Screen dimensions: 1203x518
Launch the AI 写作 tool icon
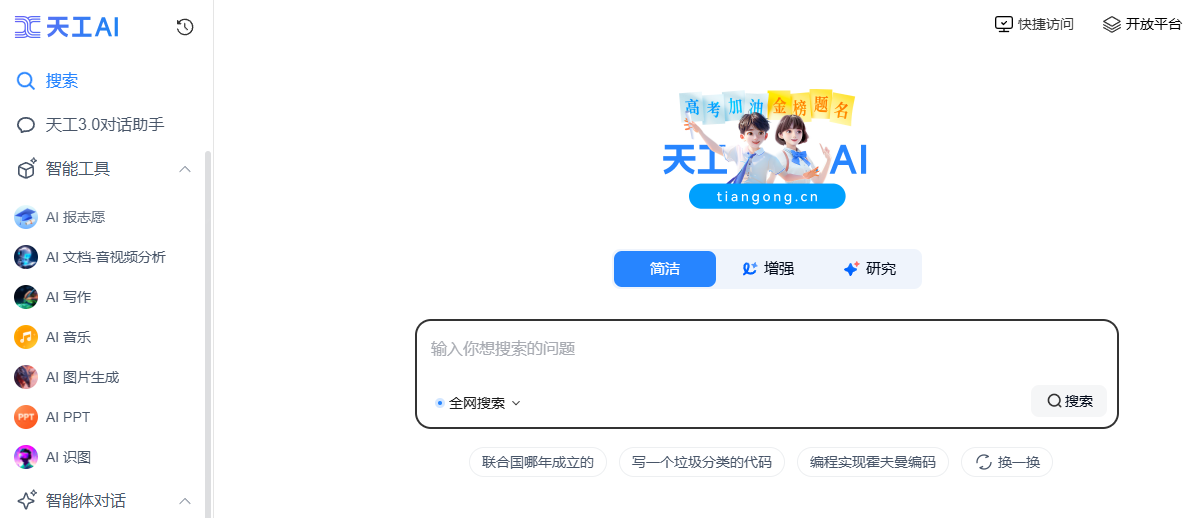[x=26, y=297]
